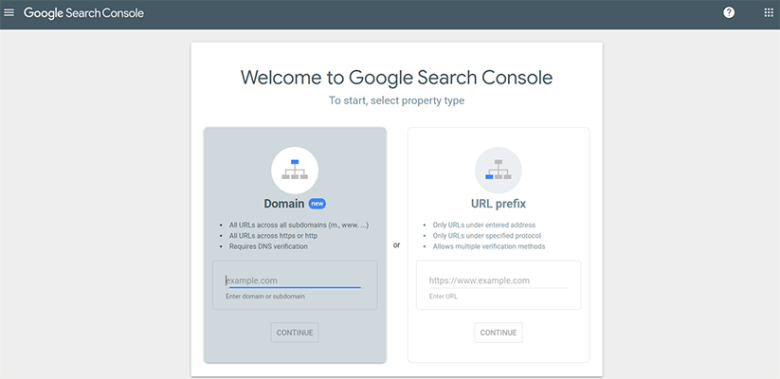Click CONTINUE under Domain property

[294, 333]
